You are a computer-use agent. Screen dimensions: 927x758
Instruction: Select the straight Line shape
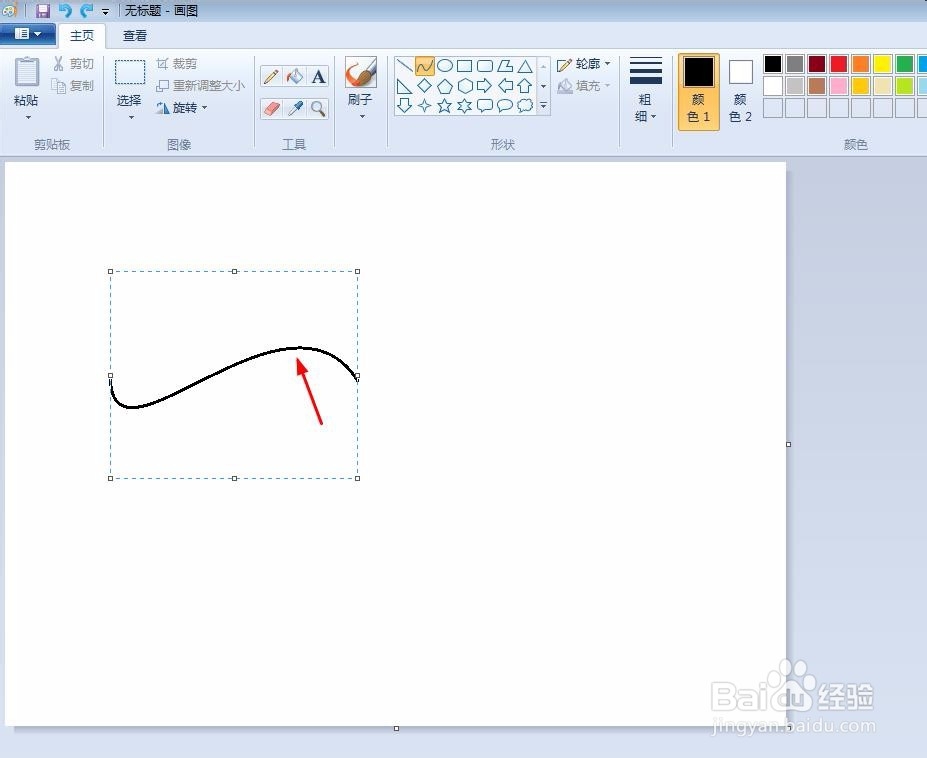[x=404, y=66]
